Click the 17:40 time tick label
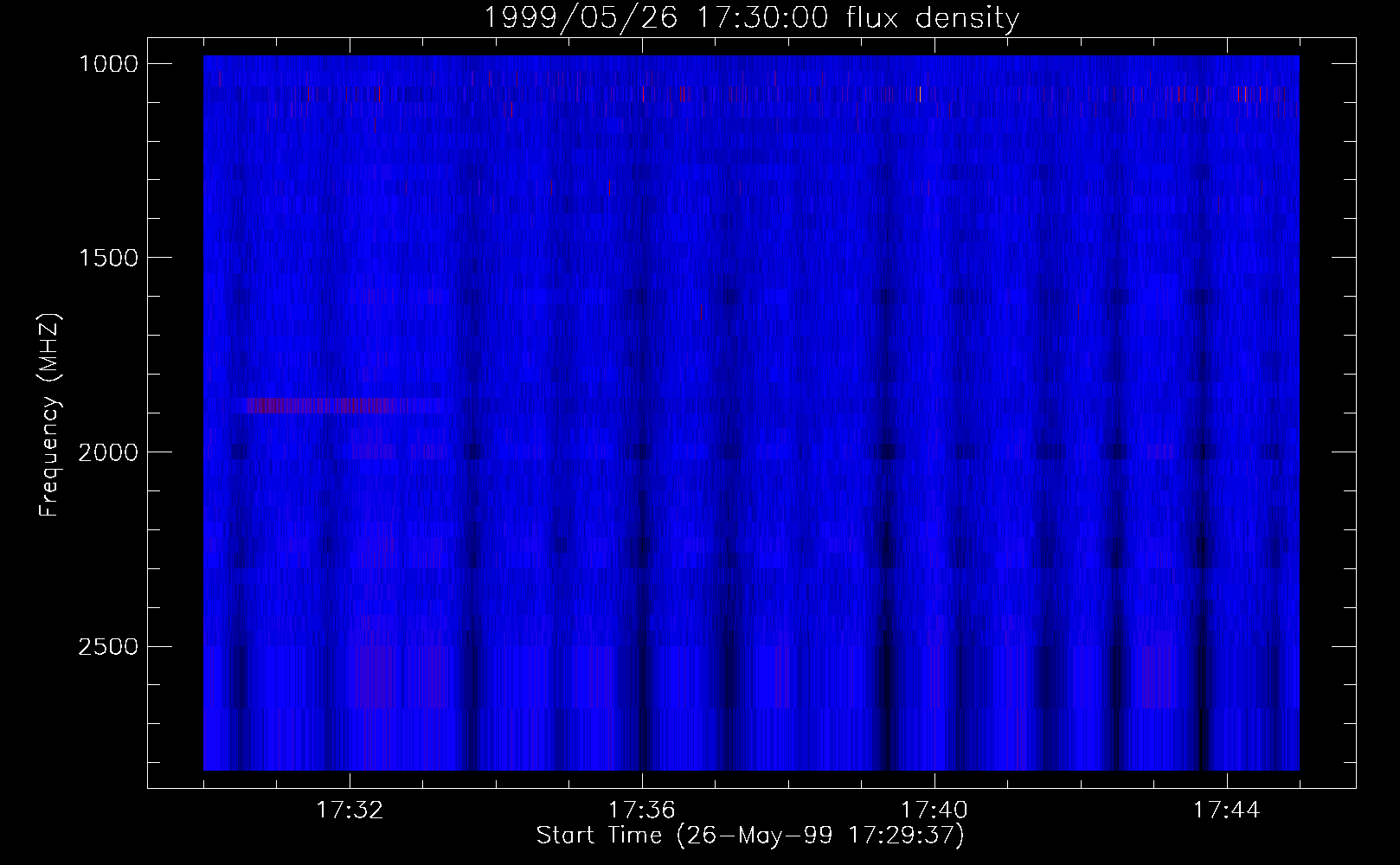This screenshot has height=865, width=1400. pos(934,811)
